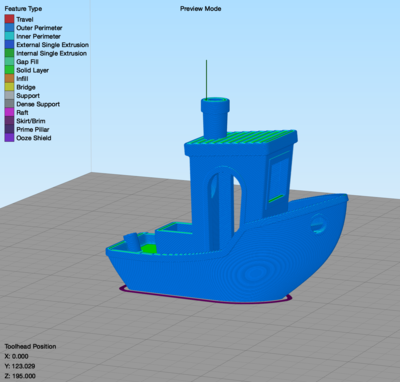Click the magenta Raft color swatch
The width and height of the screenshot is (400, 382).
[9, 113]
